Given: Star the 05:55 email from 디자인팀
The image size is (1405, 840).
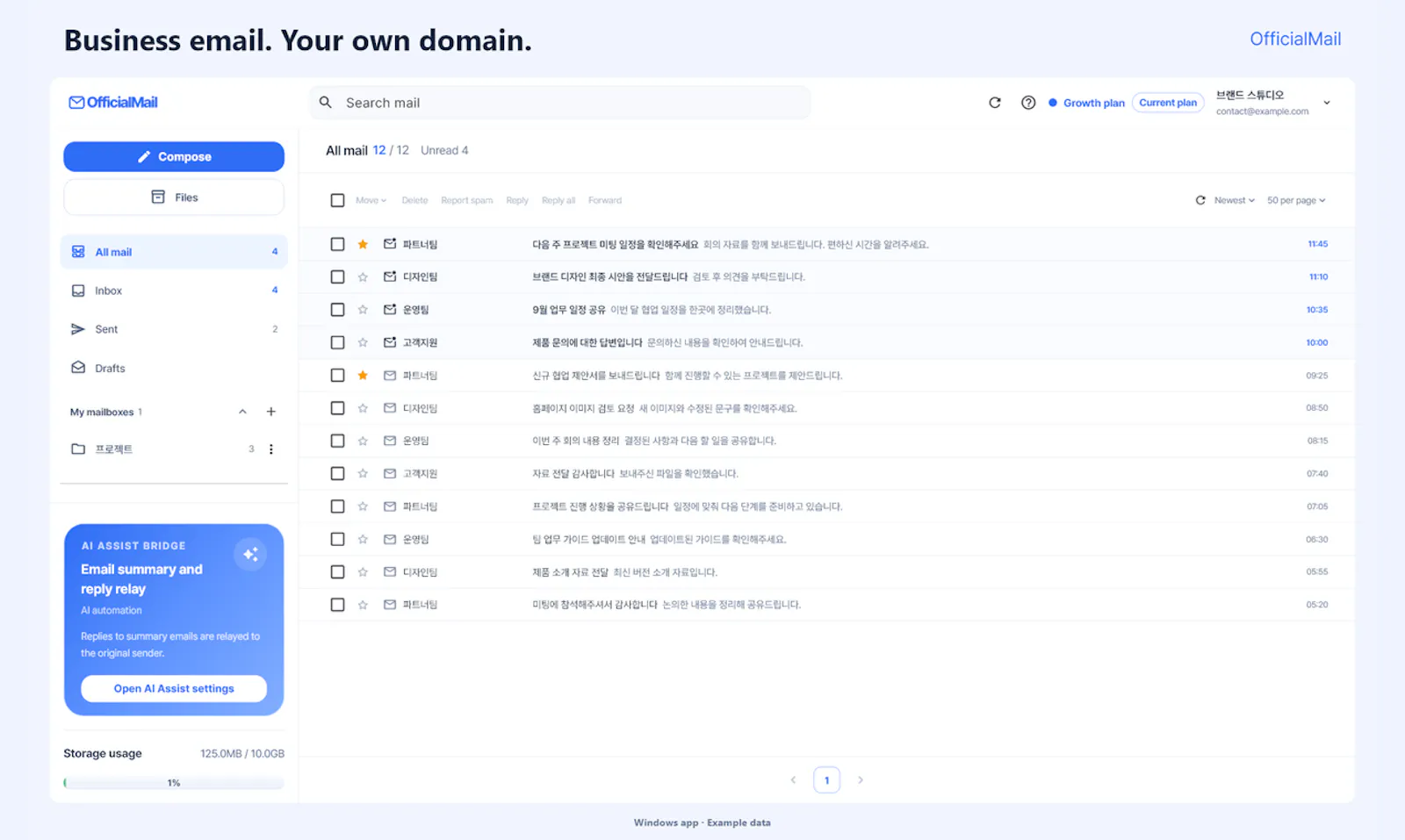Looking at the screenshot, I should pos(363,572).
